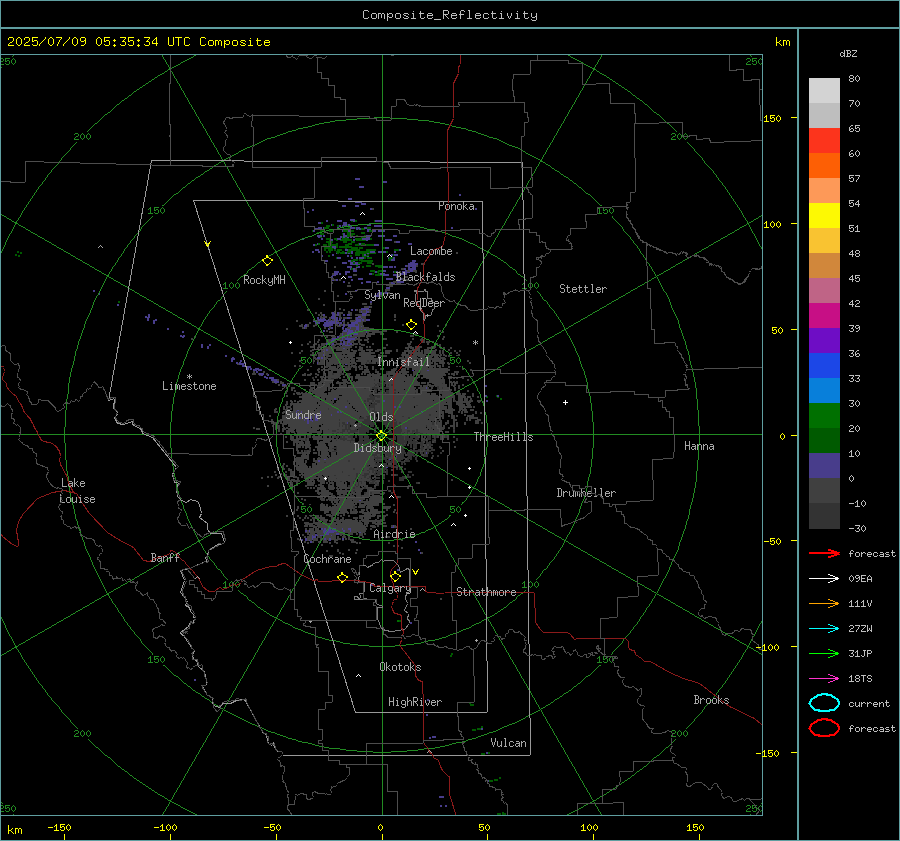Screen dimensions: 900x841
Task: Click the Blackfalds city label
Action: (425, 277)
